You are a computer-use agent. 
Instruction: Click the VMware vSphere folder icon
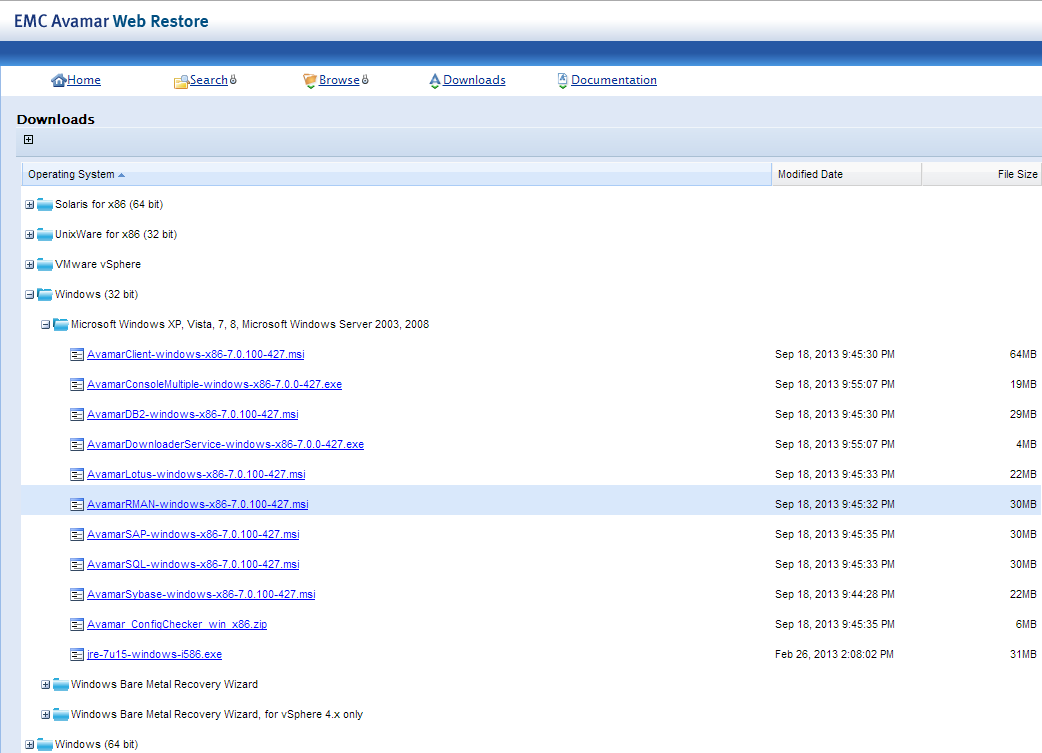tap(45, 264)
